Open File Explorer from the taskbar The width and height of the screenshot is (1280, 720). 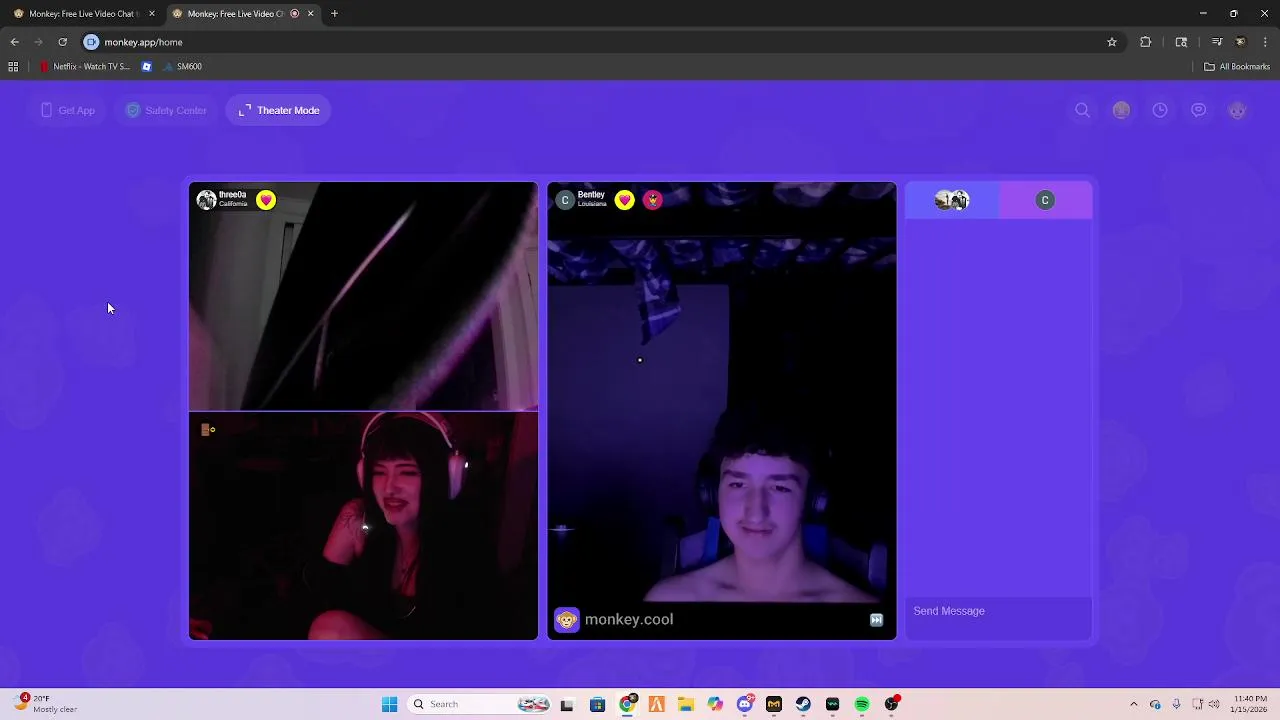point(685,704)
